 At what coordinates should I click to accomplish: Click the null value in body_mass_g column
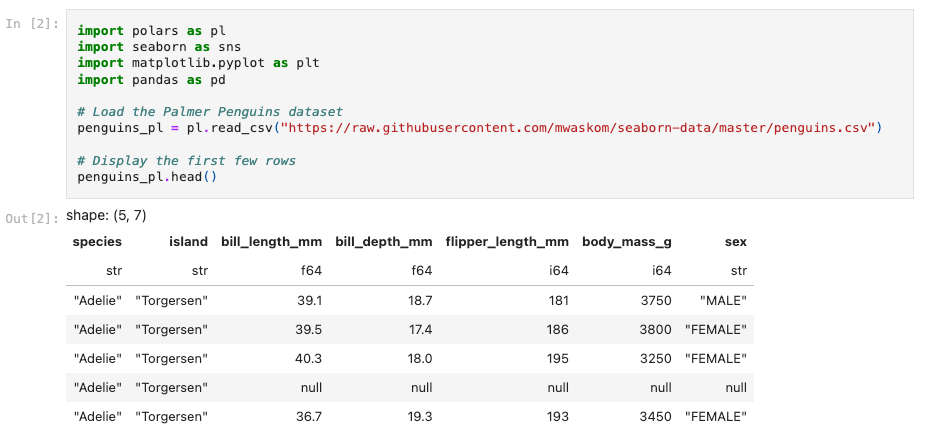(661, 387)
